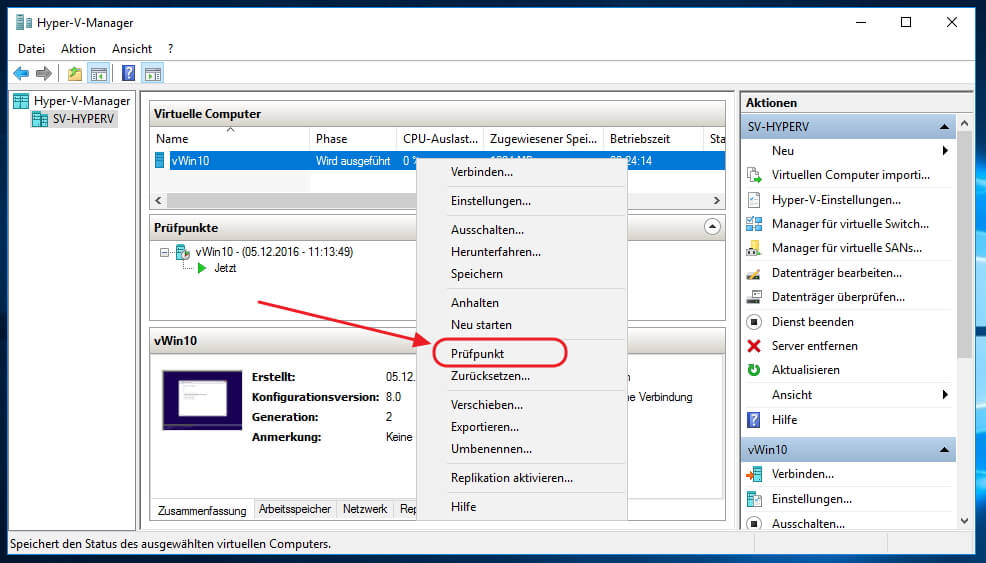Viewport: 986px width, 563px height.
Task: Open the Aktion menu
Action: [x=79, y=48]
